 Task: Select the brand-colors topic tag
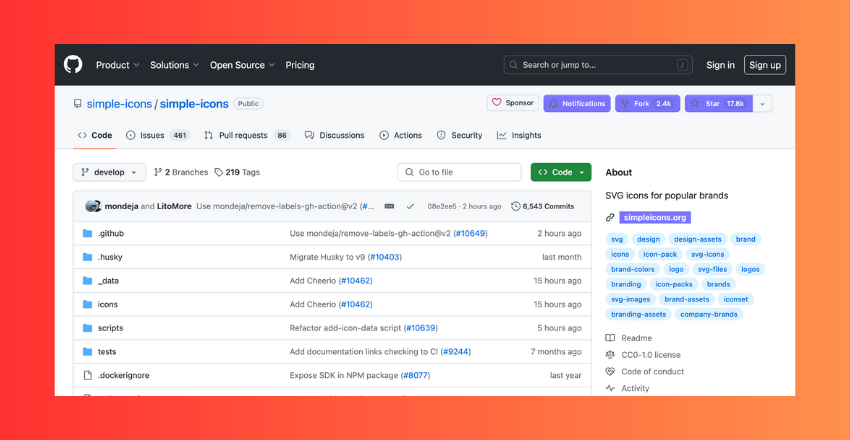coord(633,269)
